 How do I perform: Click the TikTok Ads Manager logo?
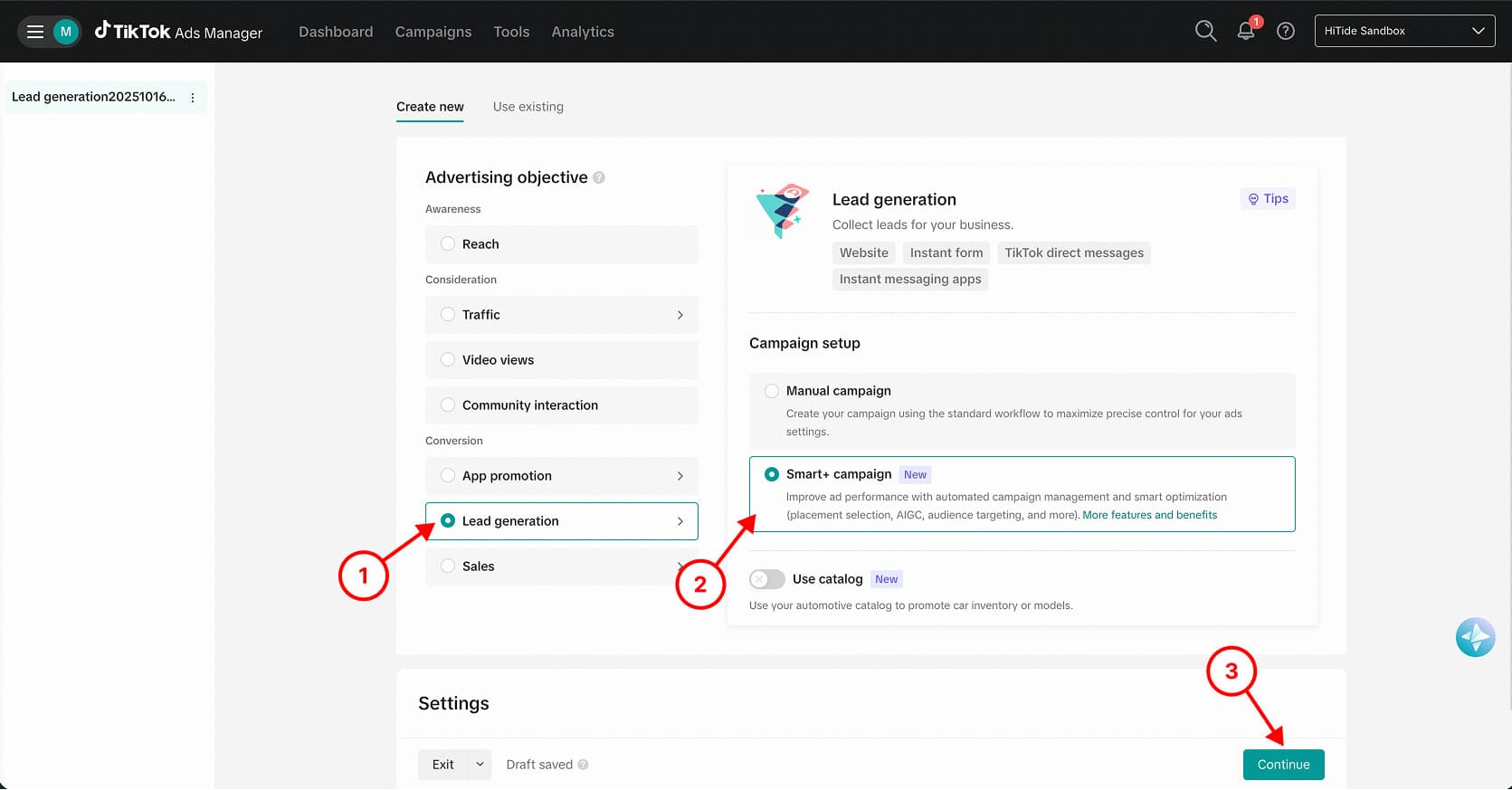point(179,32)
